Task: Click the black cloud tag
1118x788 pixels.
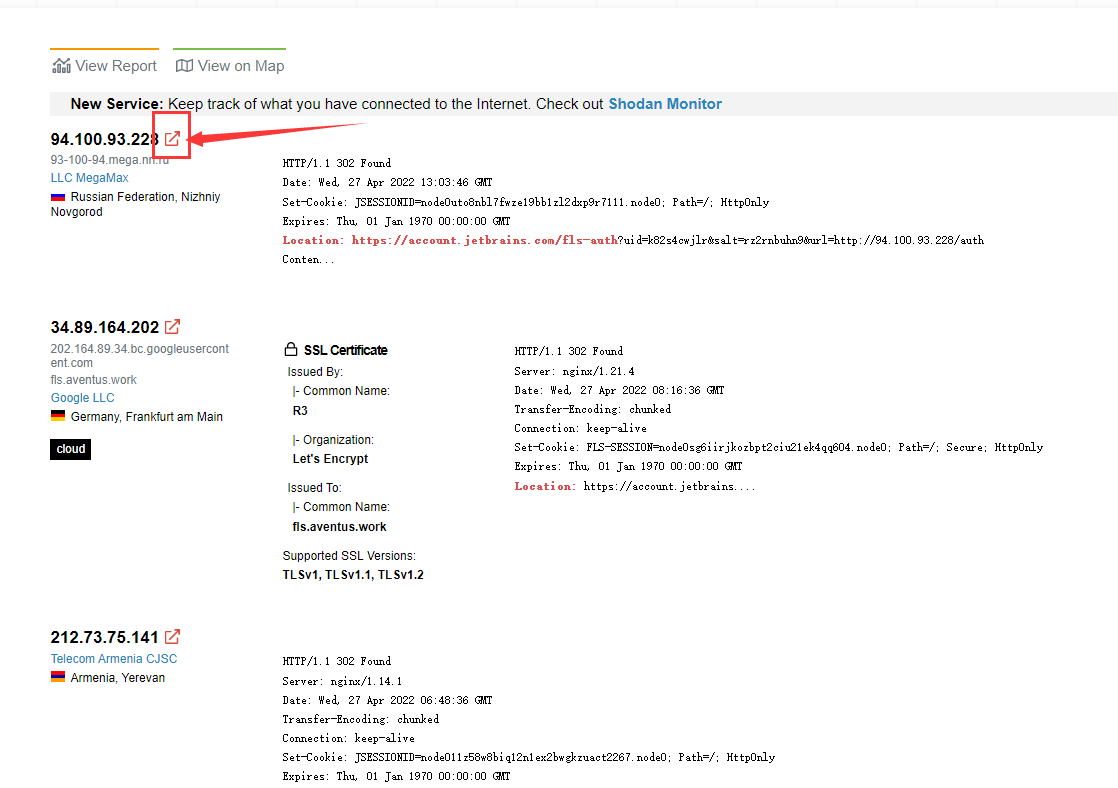Action: coord(71,449)
